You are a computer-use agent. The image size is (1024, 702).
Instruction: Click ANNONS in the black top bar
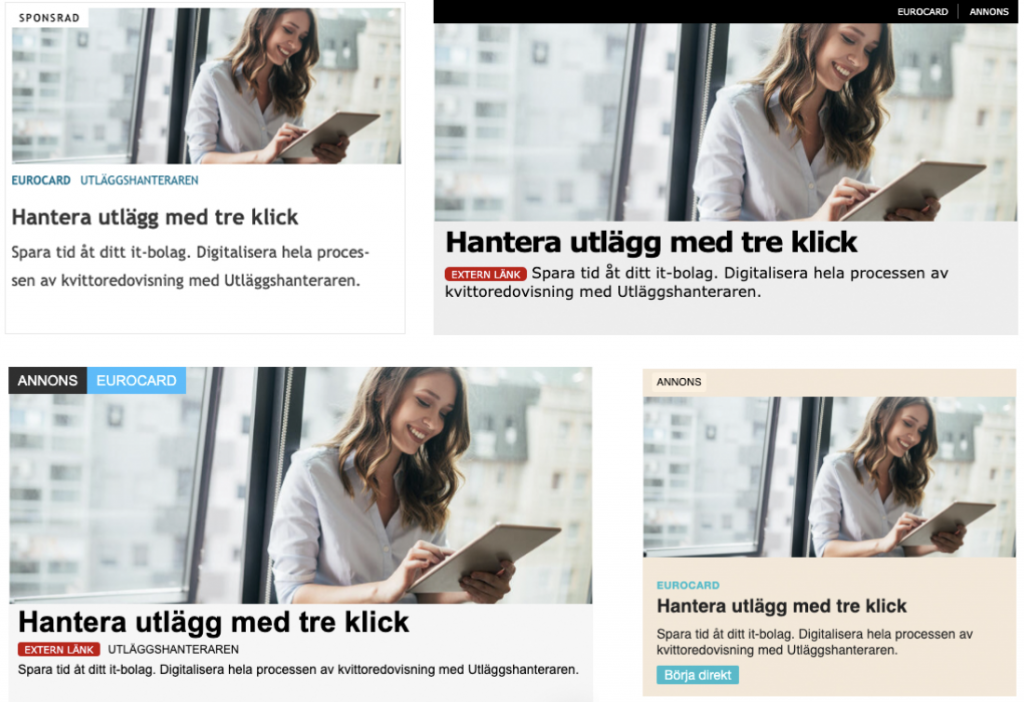coord(989,12)
